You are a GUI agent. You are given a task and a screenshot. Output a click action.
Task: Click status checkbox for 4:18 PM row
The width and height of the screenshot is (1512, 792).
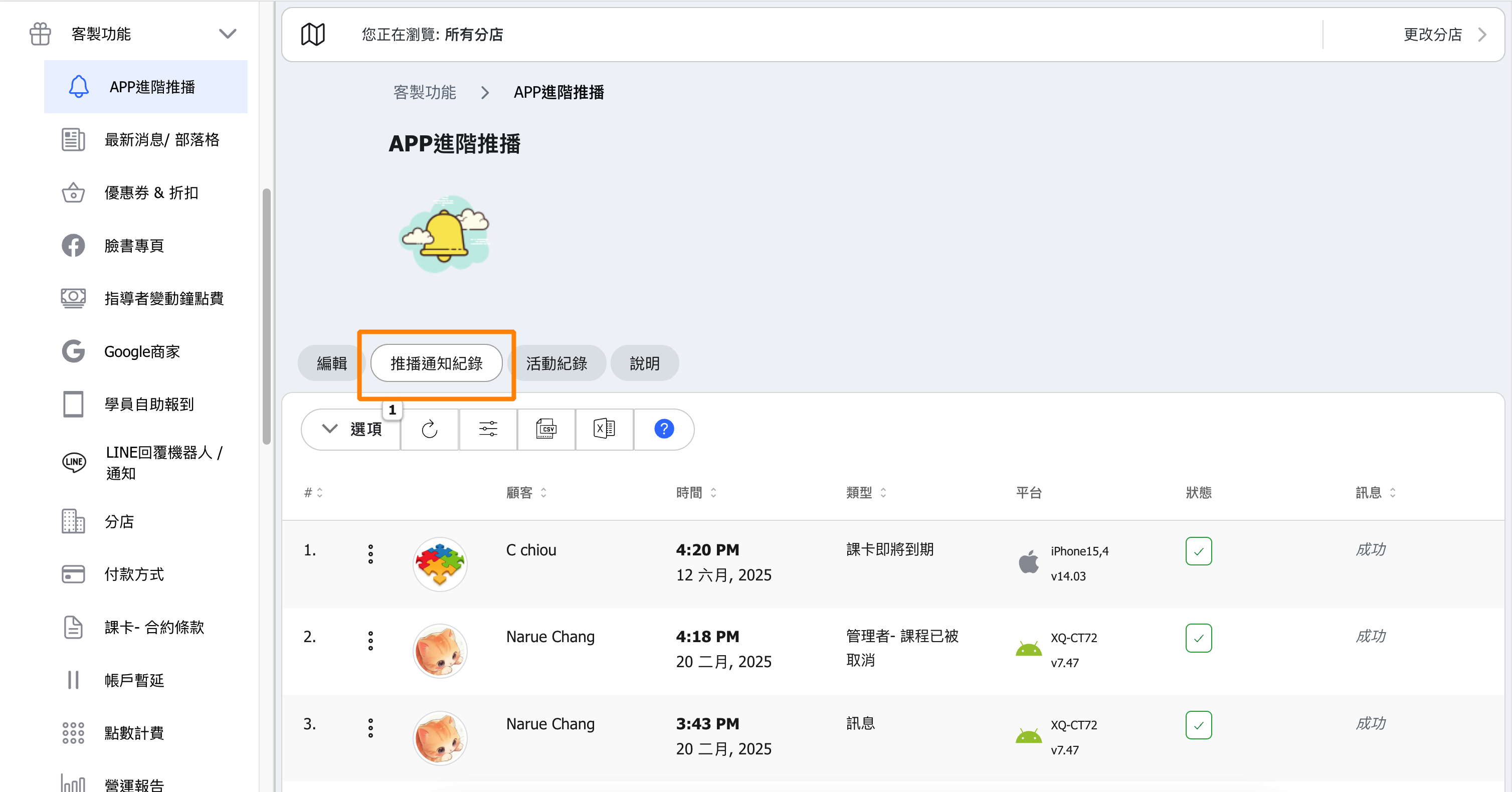tap(1198, 638)
